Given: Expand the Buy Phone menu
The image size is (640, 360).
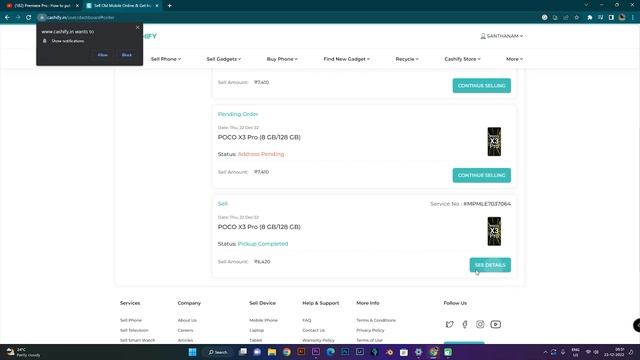Looking at the screenshot, I should click(282, 59).
